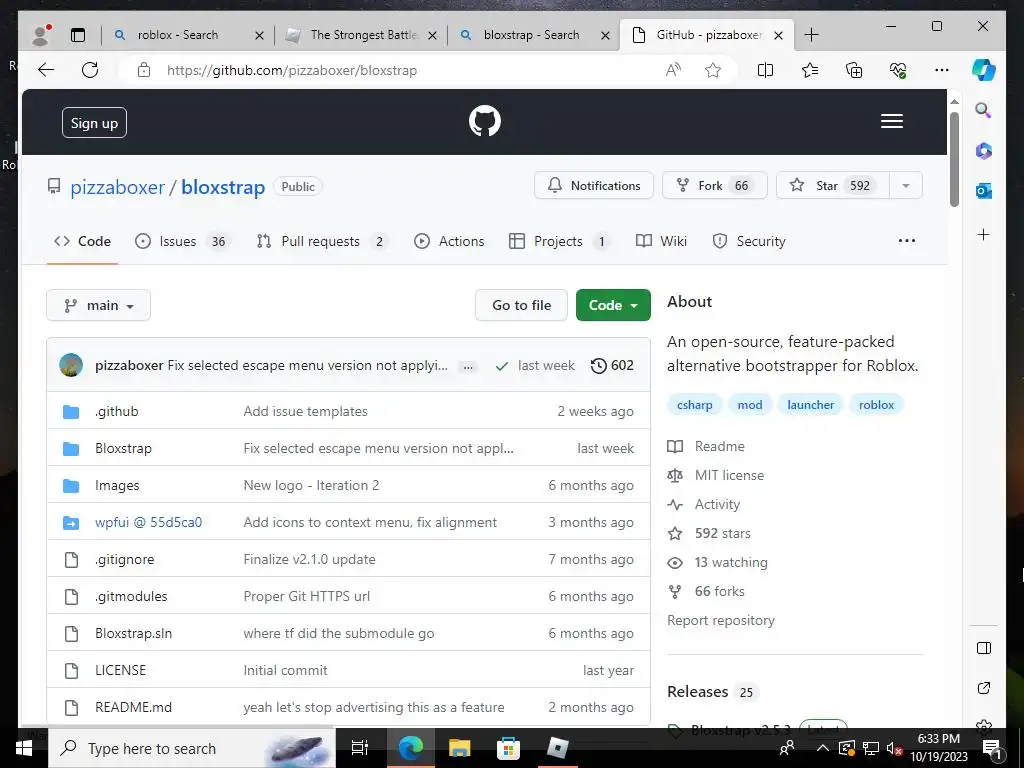
Task: Open the wpfui submodule link
Action: point(148,522)
